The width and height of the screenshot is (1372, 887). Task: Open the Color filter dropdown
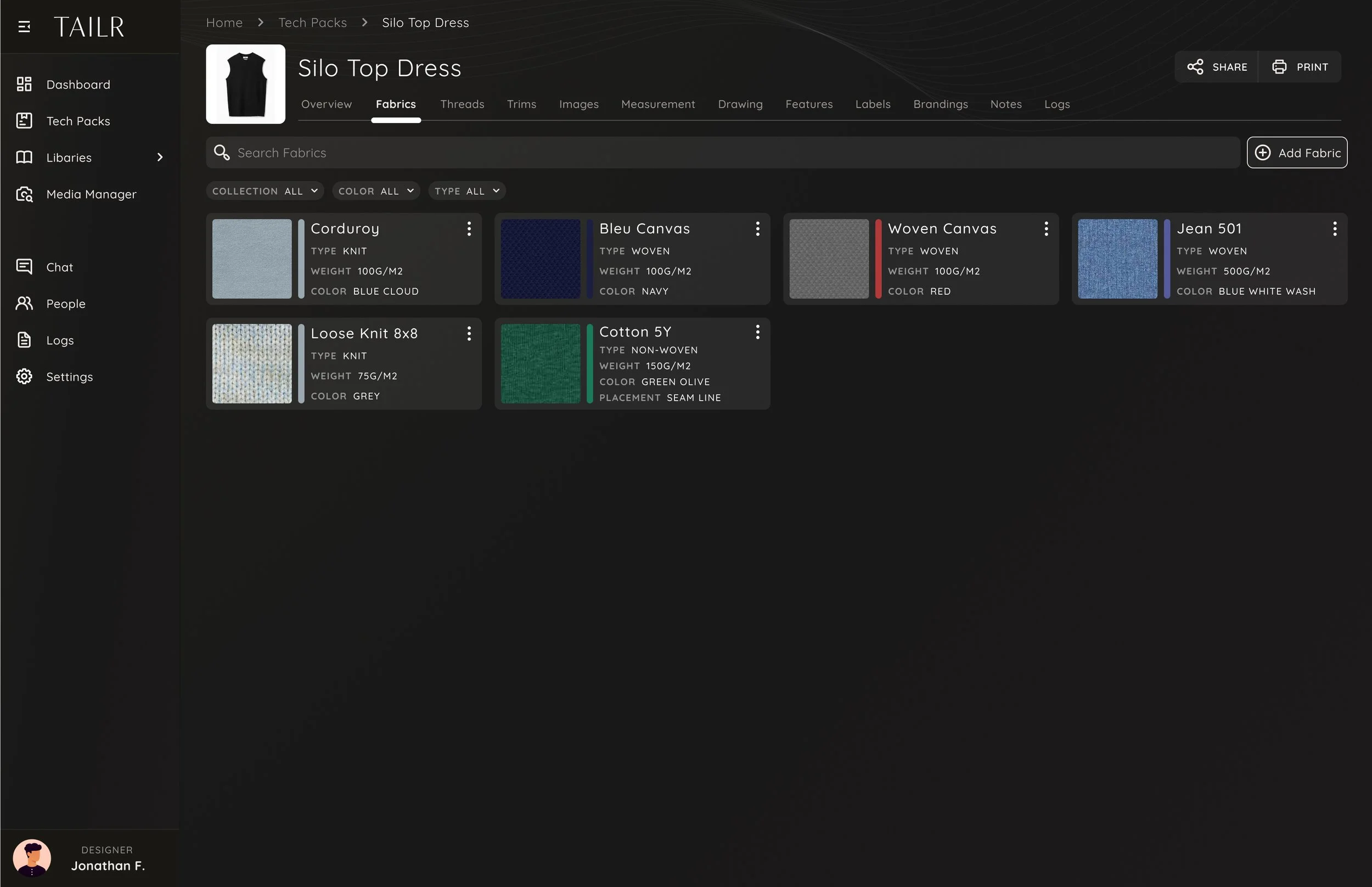tap(376, 191)
